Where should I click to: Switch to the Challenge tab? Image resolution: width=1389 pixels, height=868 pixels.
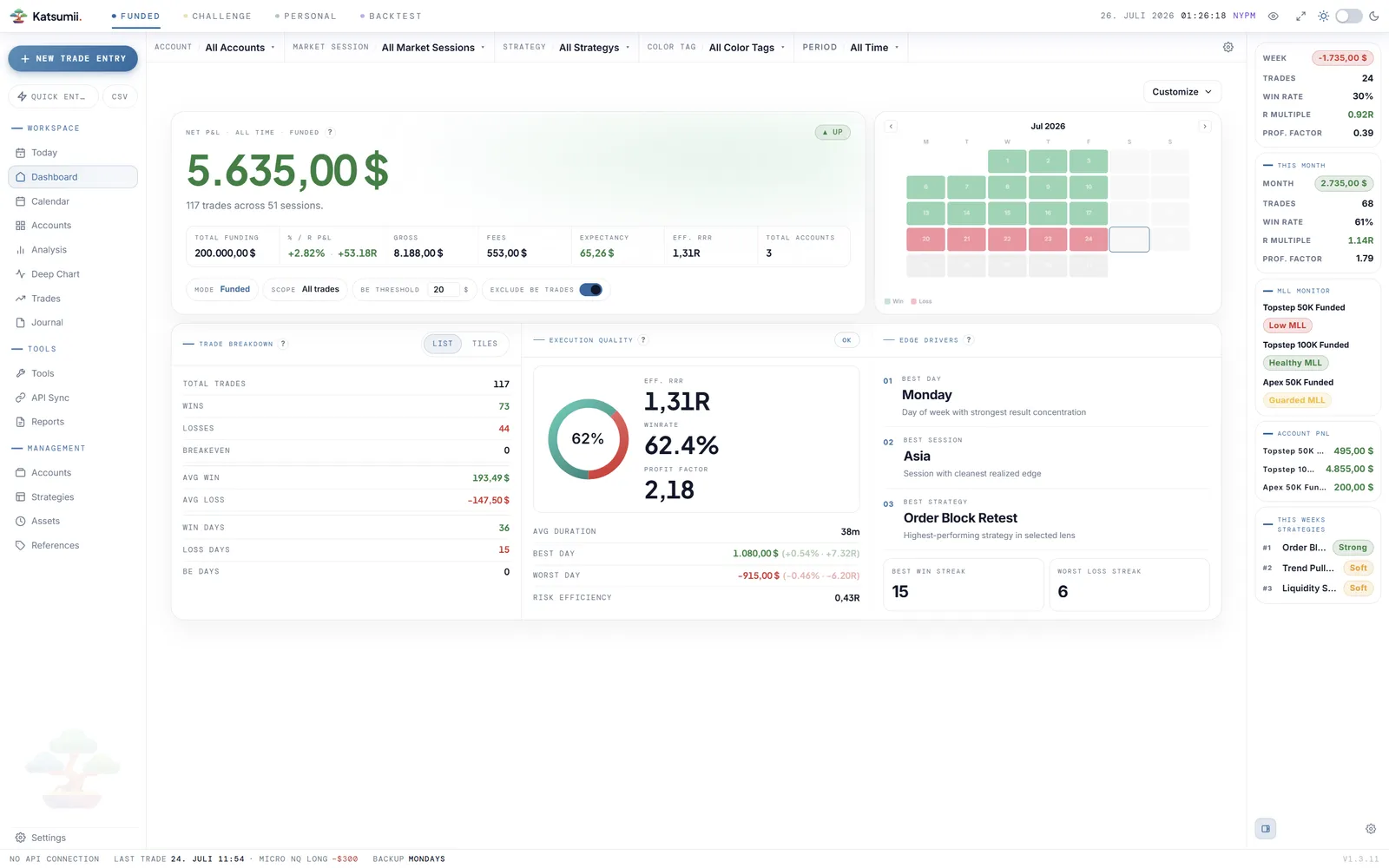[217, 16]
